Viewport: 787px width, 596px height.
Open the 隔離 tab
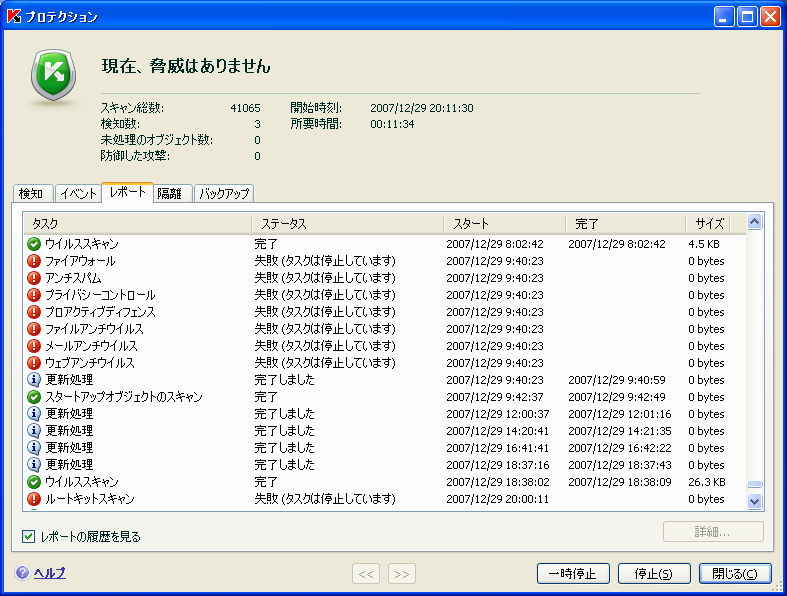[171, 193]
